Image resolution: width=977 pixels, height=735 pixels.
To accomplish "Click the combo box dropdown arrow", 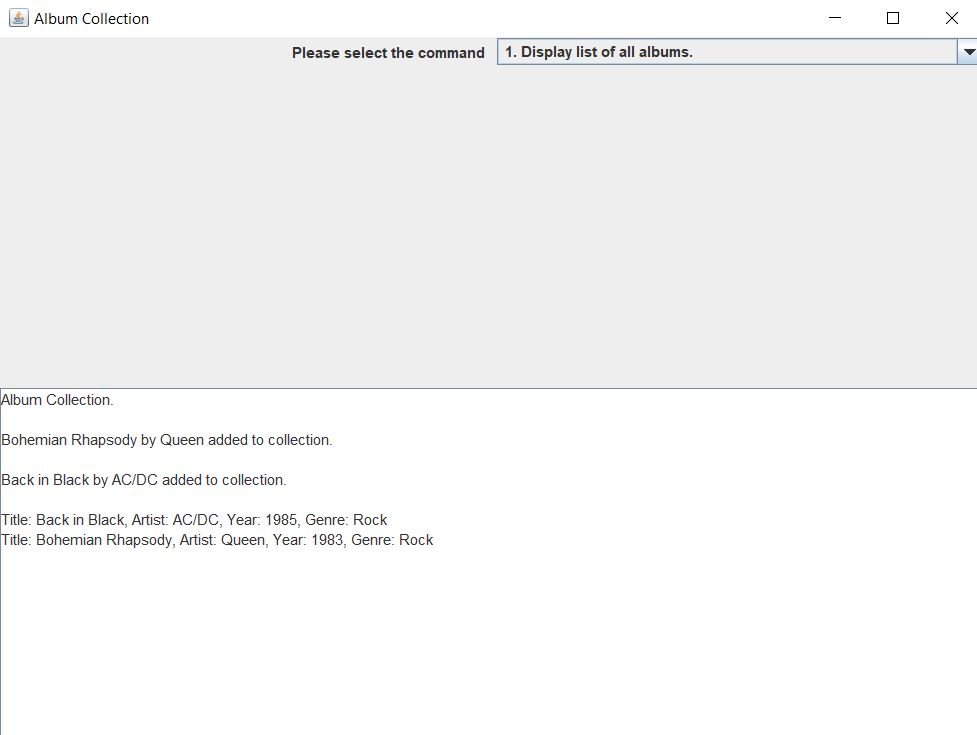I will point(968,52).
